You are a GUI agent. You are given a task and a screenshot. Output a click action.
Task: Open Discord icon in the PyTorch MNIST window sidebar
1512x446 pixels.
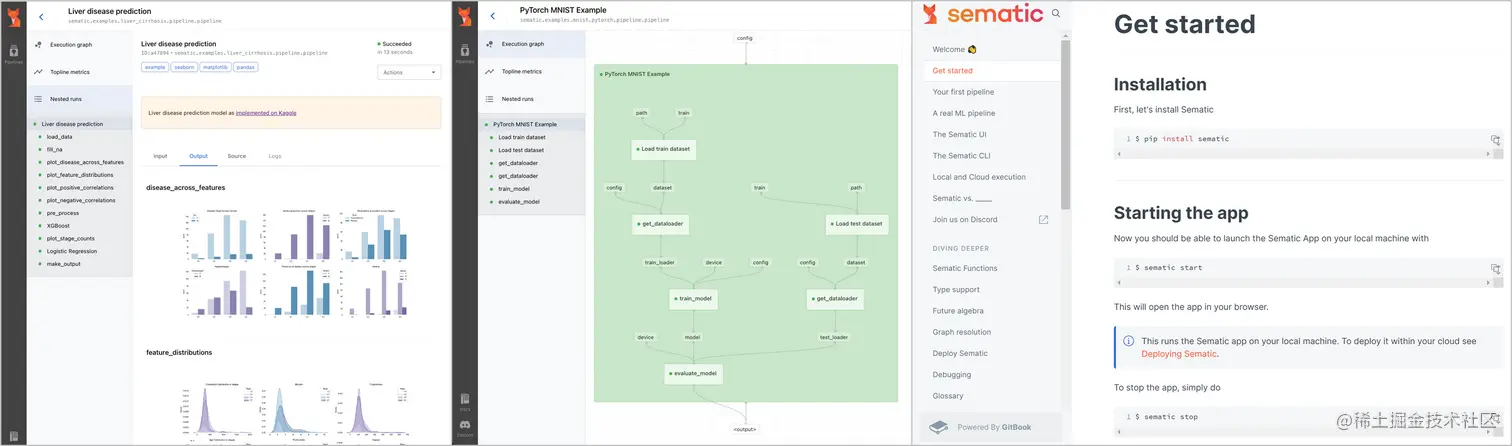pos(464,426)
